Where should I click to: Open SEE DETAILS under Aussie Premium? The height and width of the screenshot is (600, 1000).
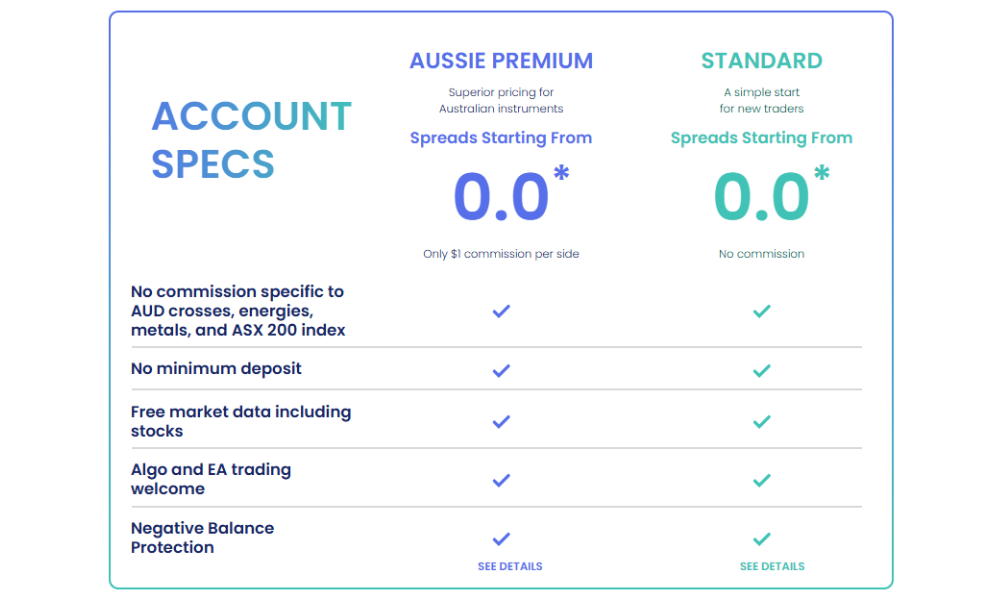point(510,566)
